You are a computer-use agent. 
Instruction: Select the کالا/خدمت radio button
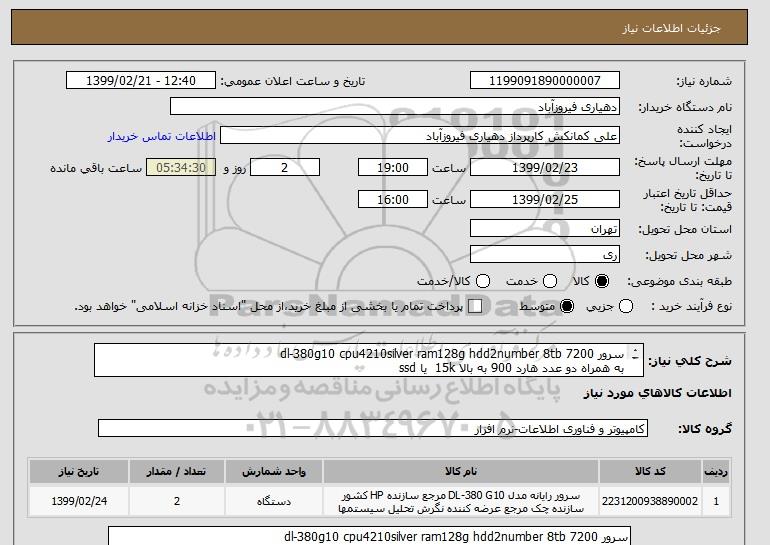coord(483,281)
